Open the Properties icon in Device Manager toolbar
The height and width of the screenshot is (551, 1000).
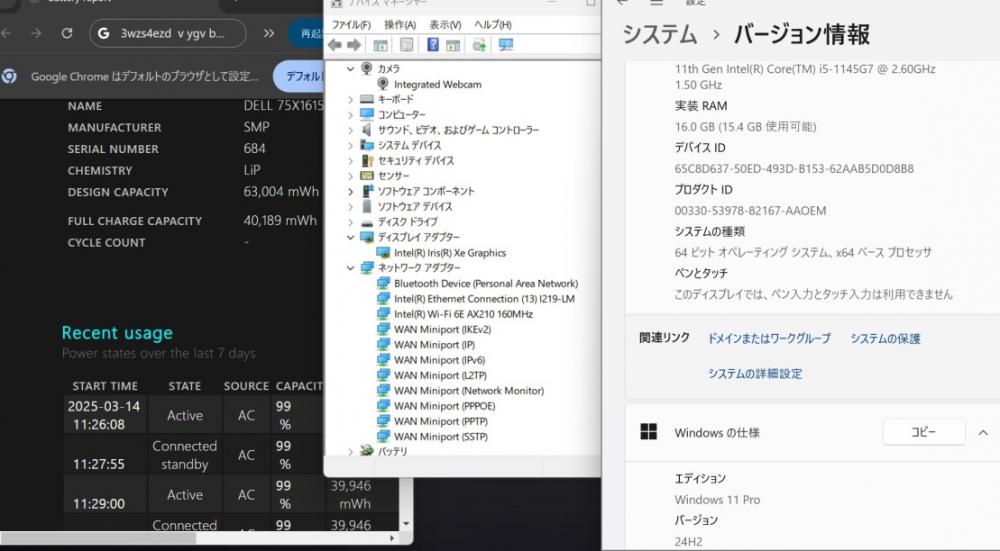pyautogui.click(x=406, y=45)
